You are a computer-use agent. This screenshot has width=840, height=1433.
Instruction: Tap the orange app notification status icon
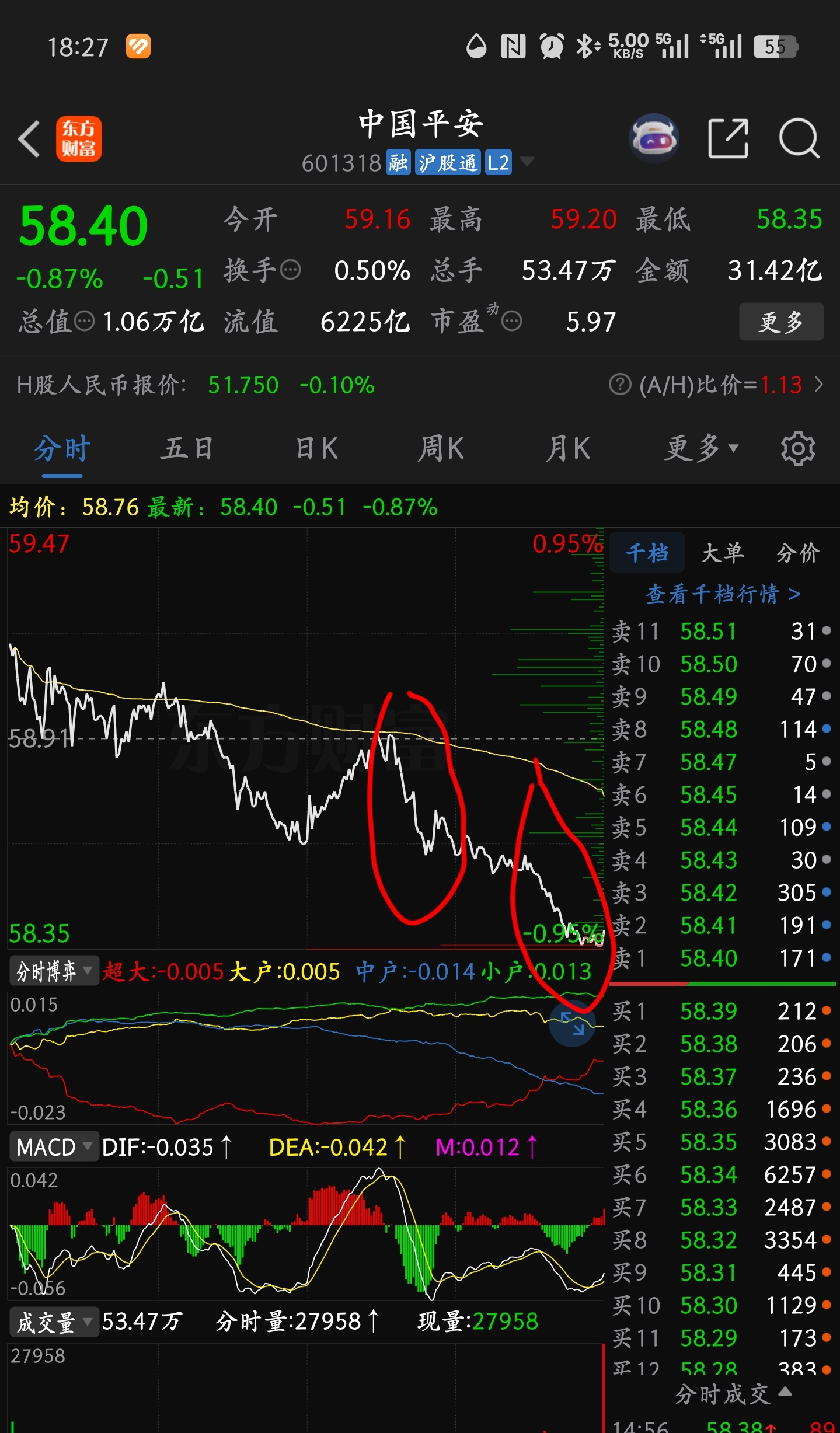click(x=138, y=47)
